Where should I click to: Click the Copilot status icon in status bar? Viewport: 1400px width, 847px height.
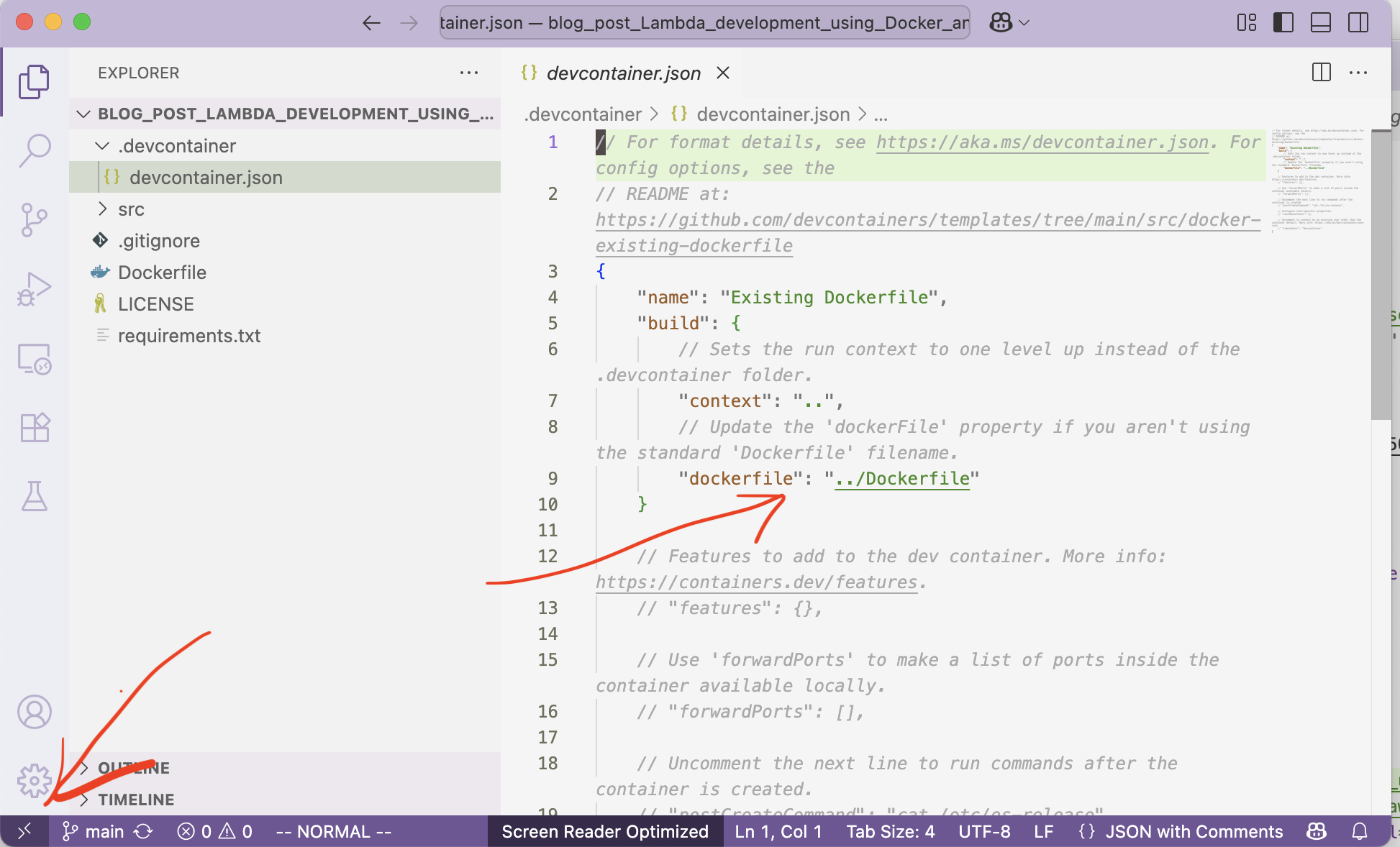tap(1317, 832)
